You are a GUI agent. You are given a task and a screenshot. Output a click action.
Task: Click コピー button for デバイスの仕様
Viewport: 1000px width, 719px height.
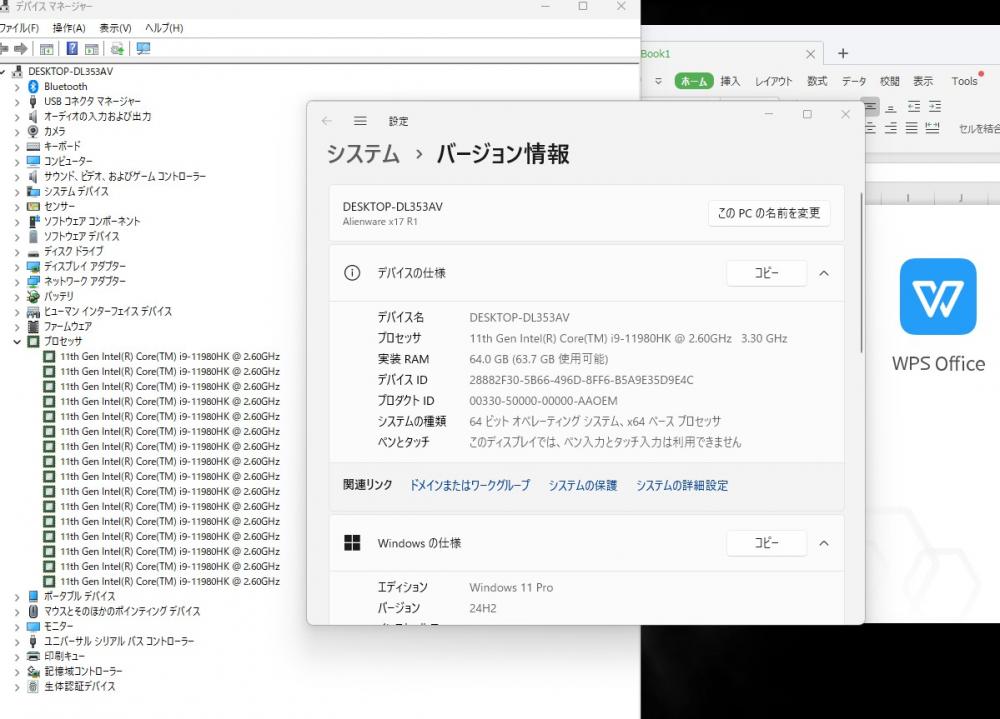767,273
